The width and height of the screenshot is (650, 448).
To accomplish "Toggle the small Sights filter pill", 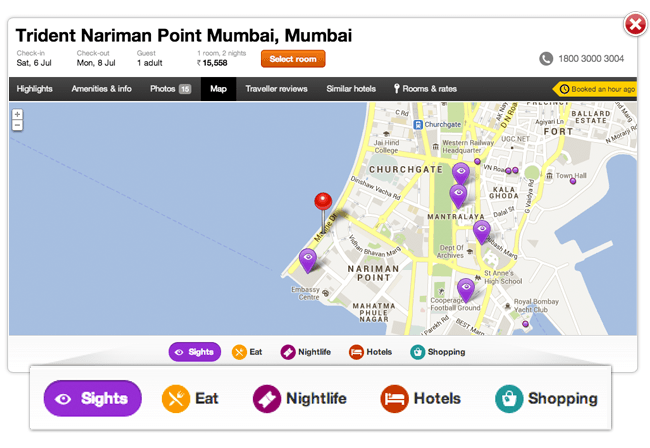I will (x=194, y=352).
